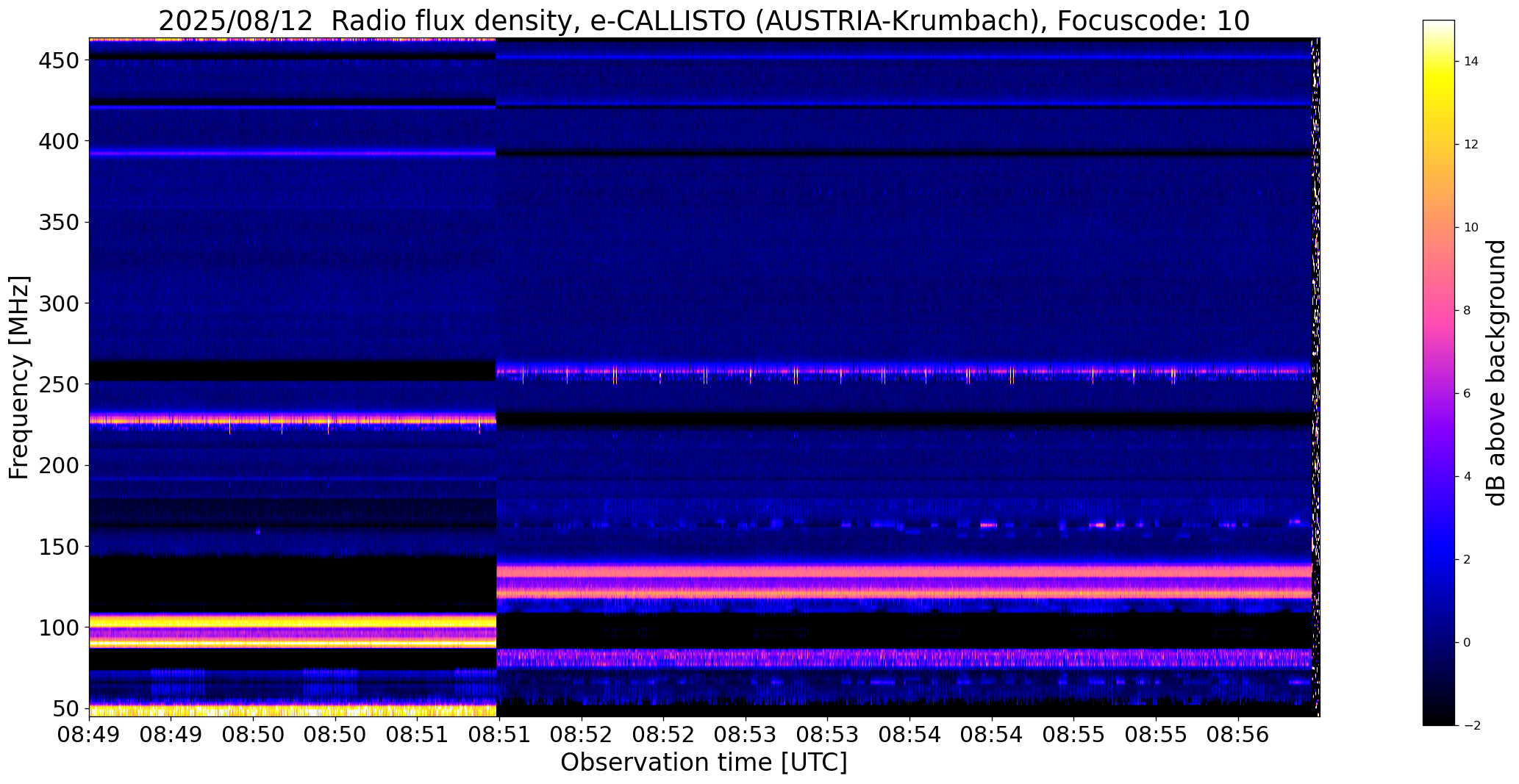
Task: Click the colorbar tick value 14
Action: 1471,62
